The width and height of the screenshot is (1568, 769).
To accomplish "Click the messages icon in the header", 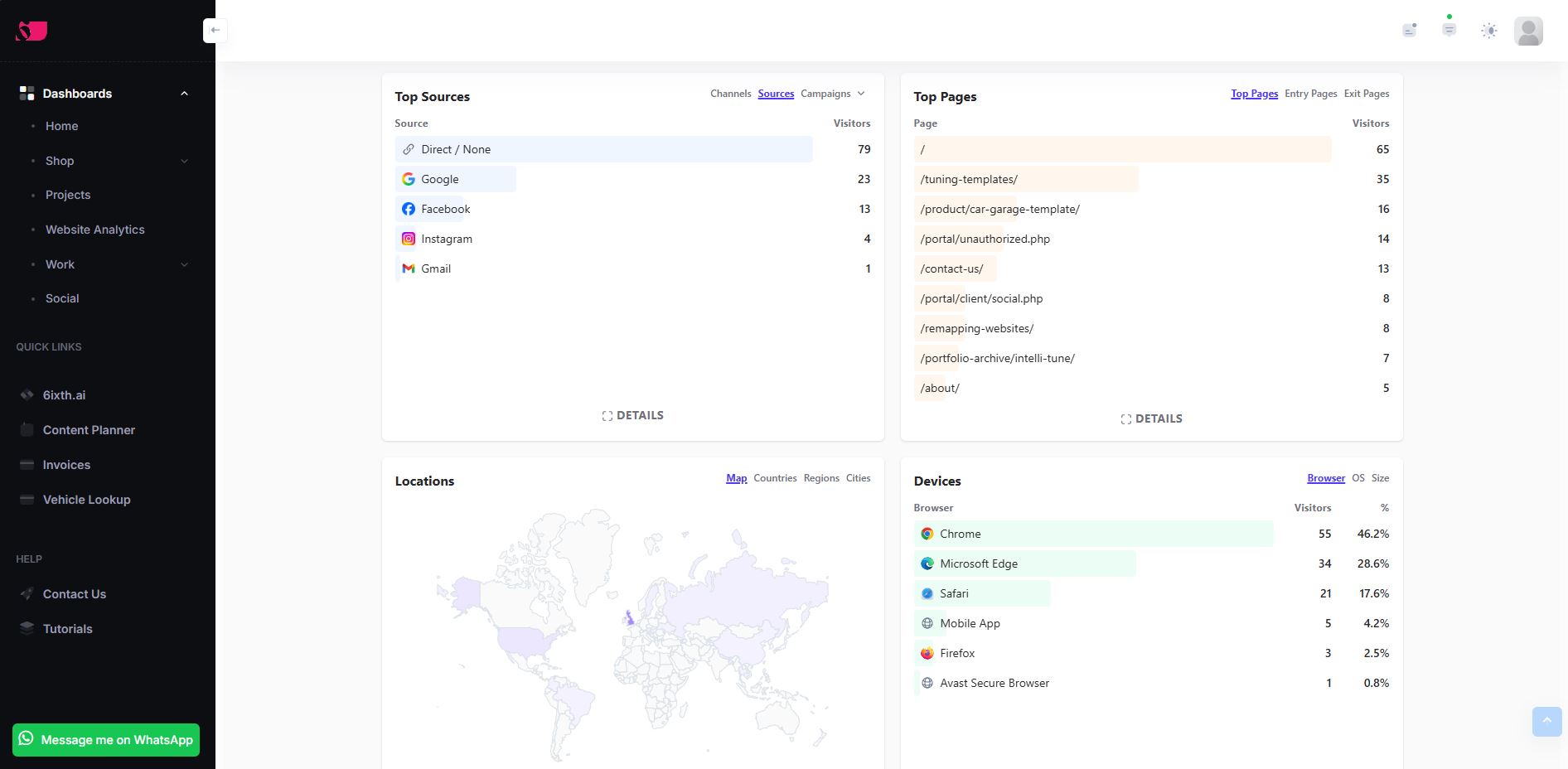I will (x=1409, y=31).
